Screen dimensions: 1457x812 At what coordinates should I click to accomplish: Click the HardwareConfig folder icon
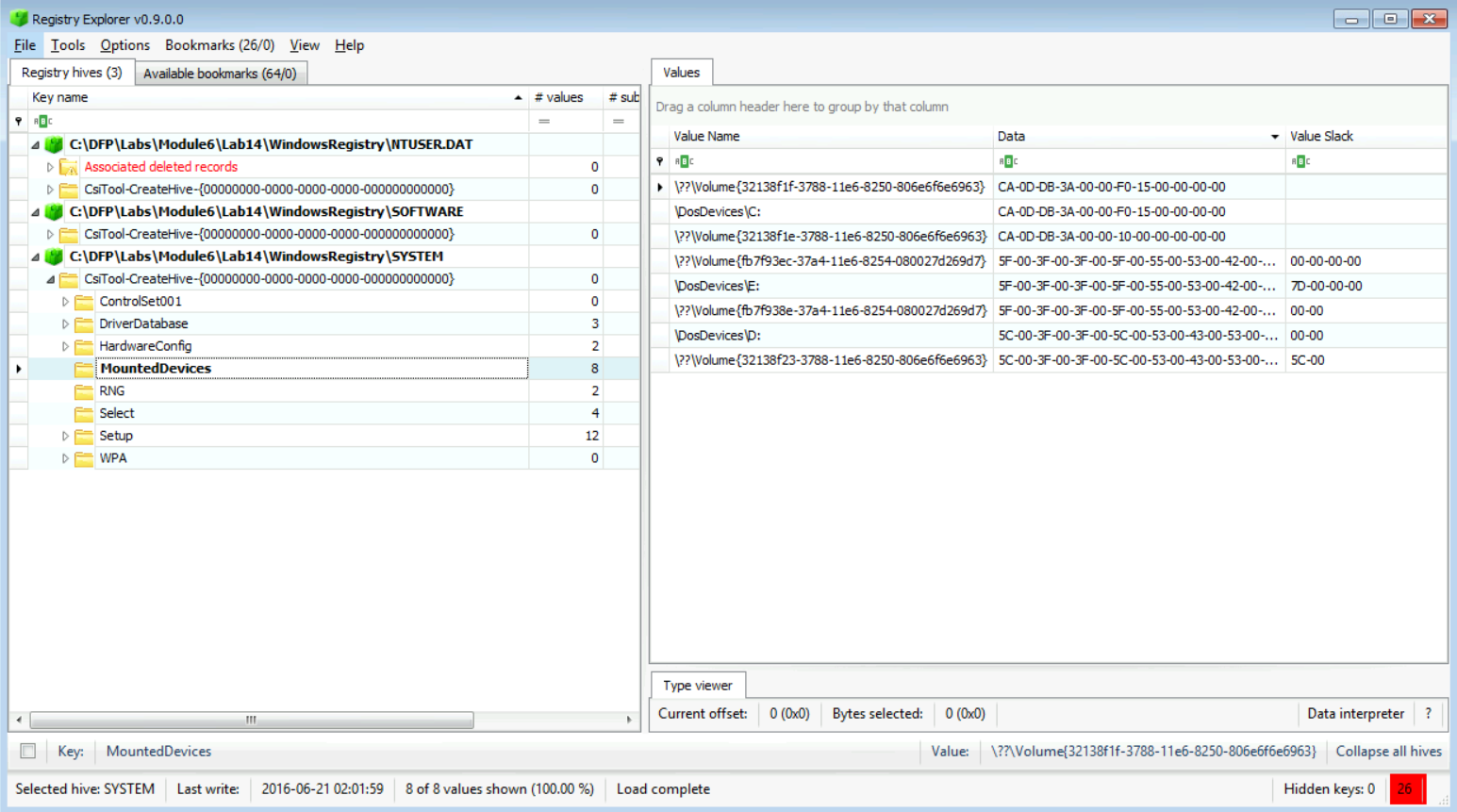tap(84, 346)
